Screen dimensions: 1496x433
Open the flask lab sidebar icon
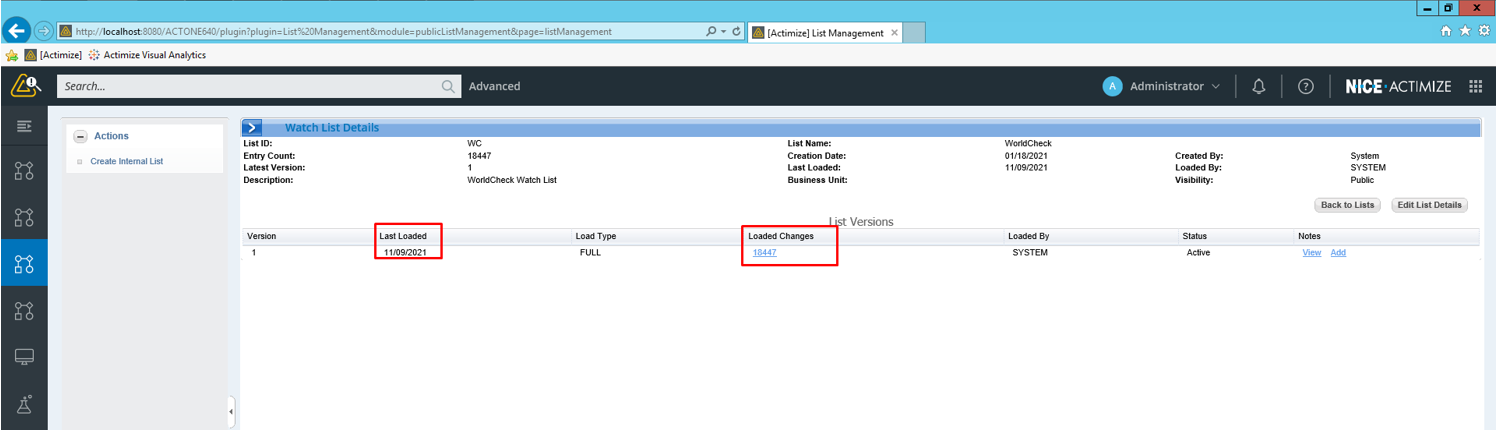(x=24, y=404)
